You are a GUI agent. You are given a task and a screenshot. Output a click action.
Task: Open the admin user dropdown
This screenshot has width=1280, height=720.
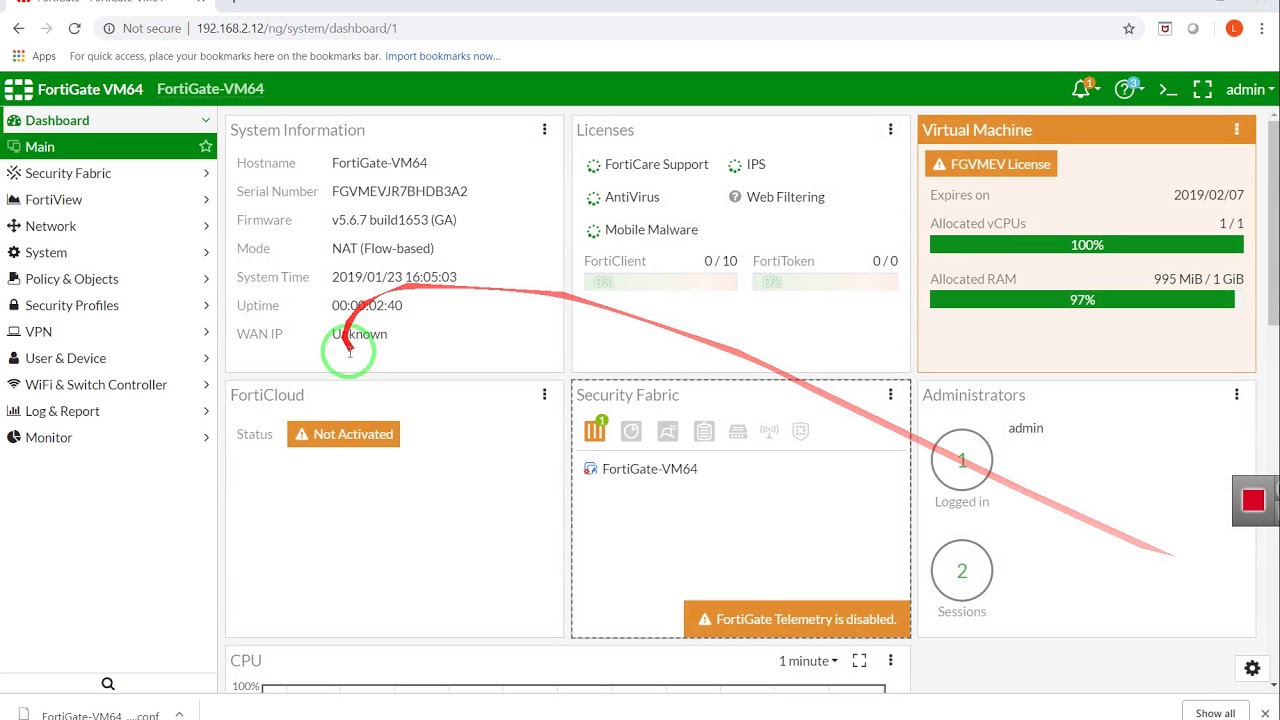1250,89
